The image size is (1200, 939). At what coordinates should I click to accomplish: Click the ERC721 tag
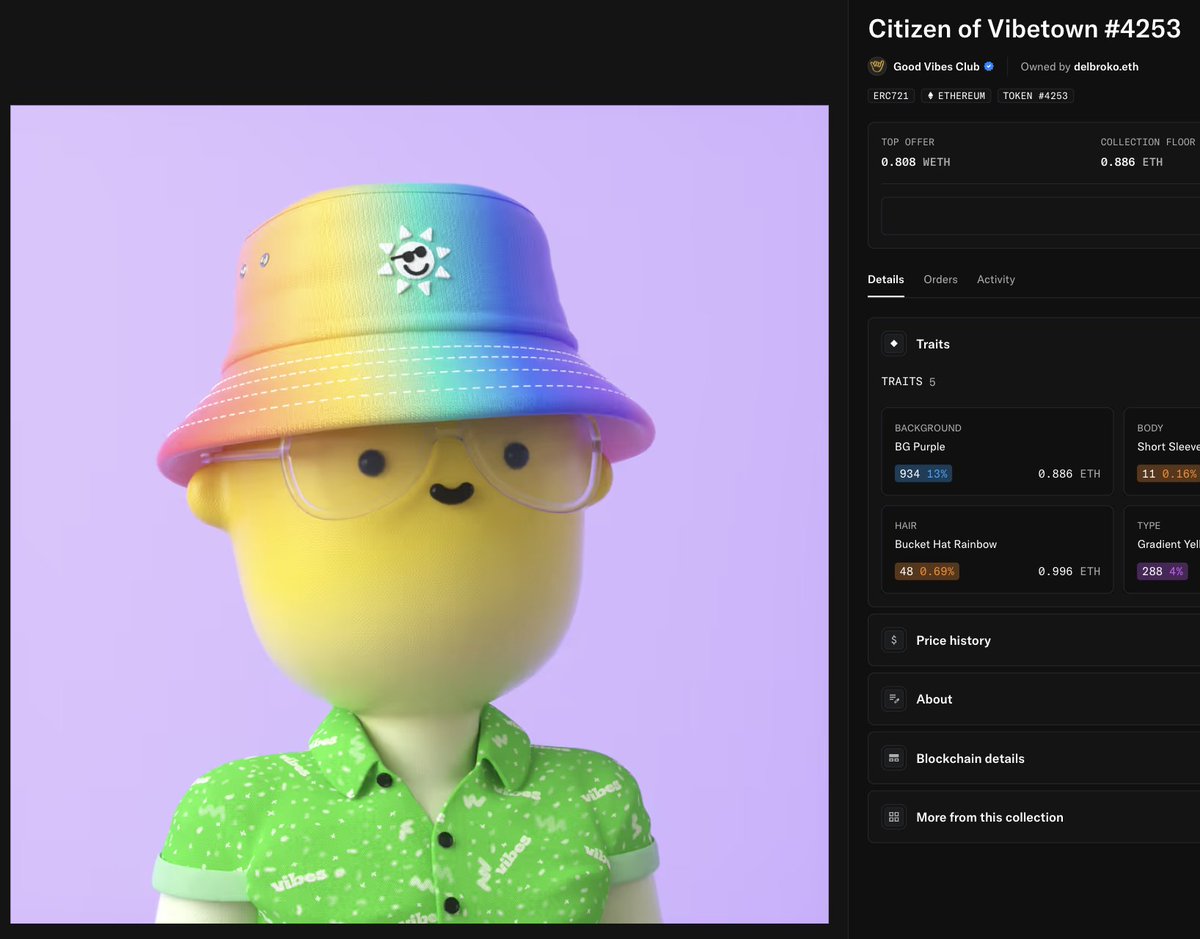coord(891,96)
